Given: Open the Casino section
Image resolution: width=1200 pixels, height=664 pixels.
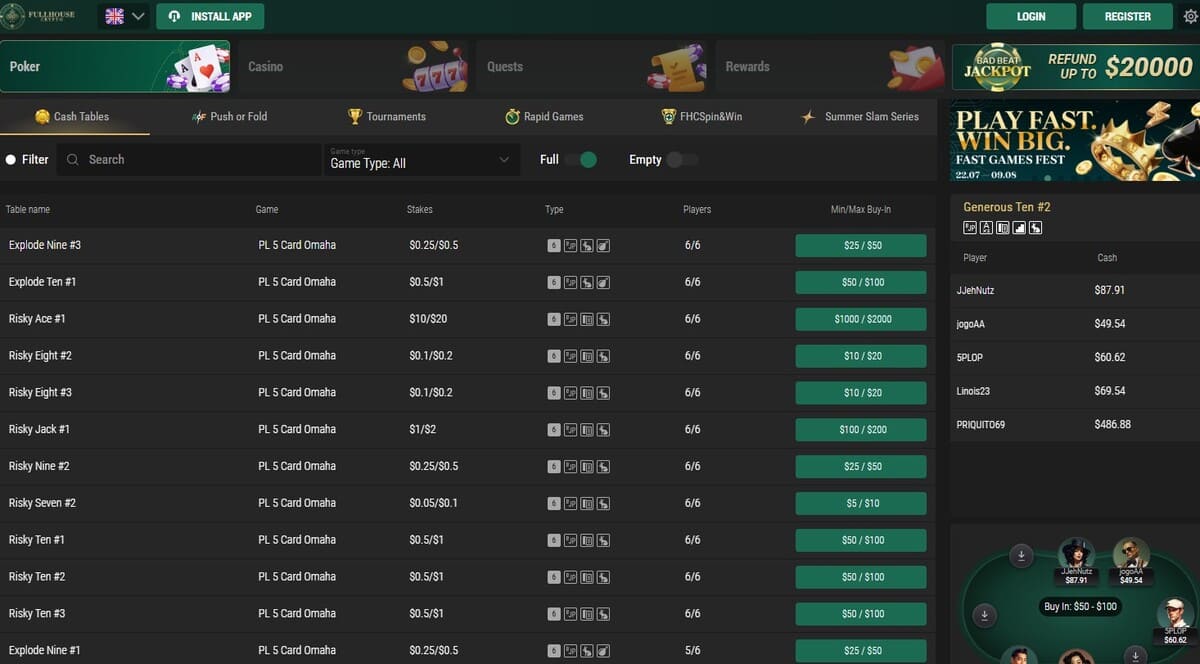Looking at the screenshot, I should [354, 66].
